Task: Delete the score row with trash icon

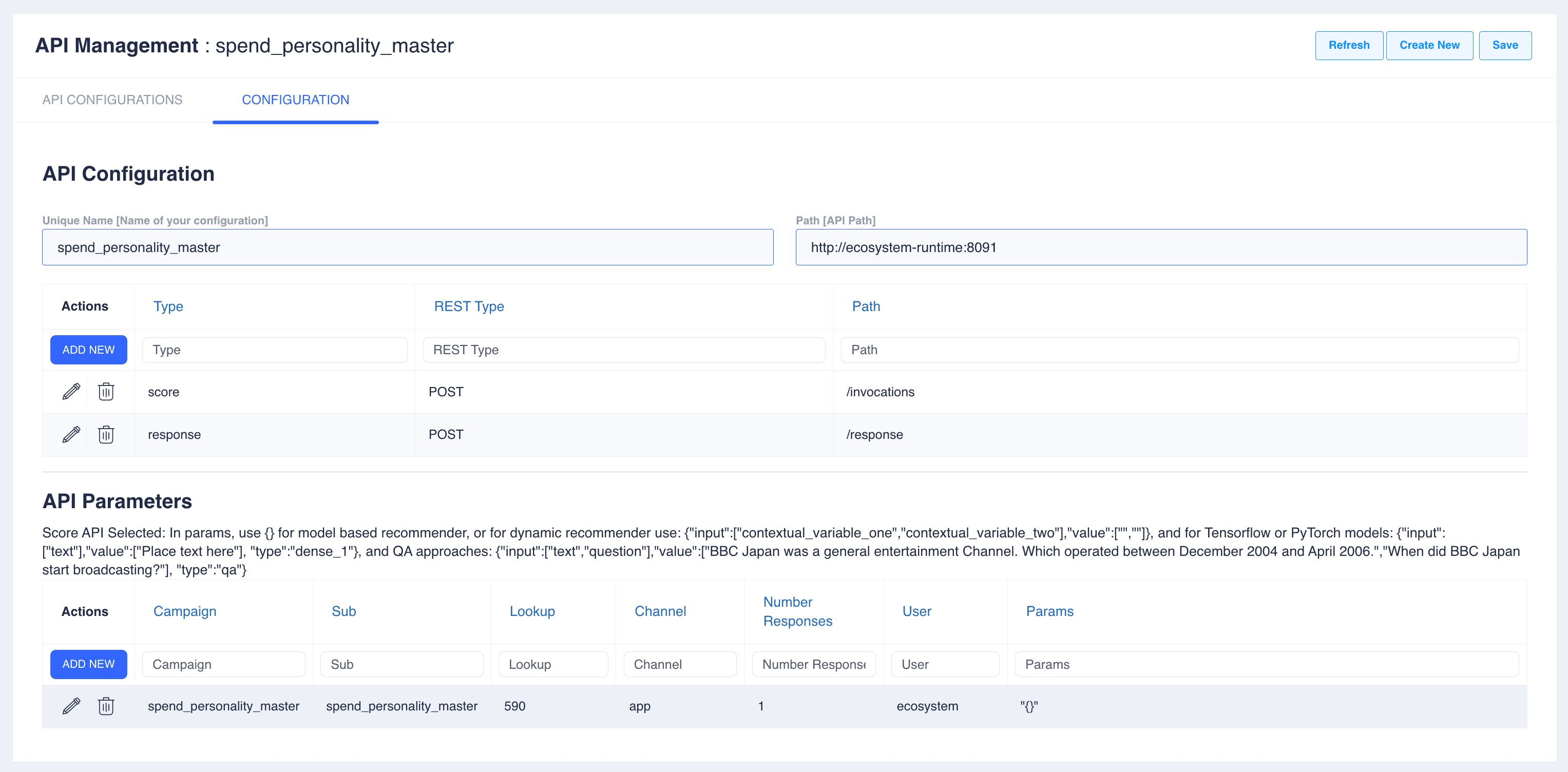Action: (106, 391)
